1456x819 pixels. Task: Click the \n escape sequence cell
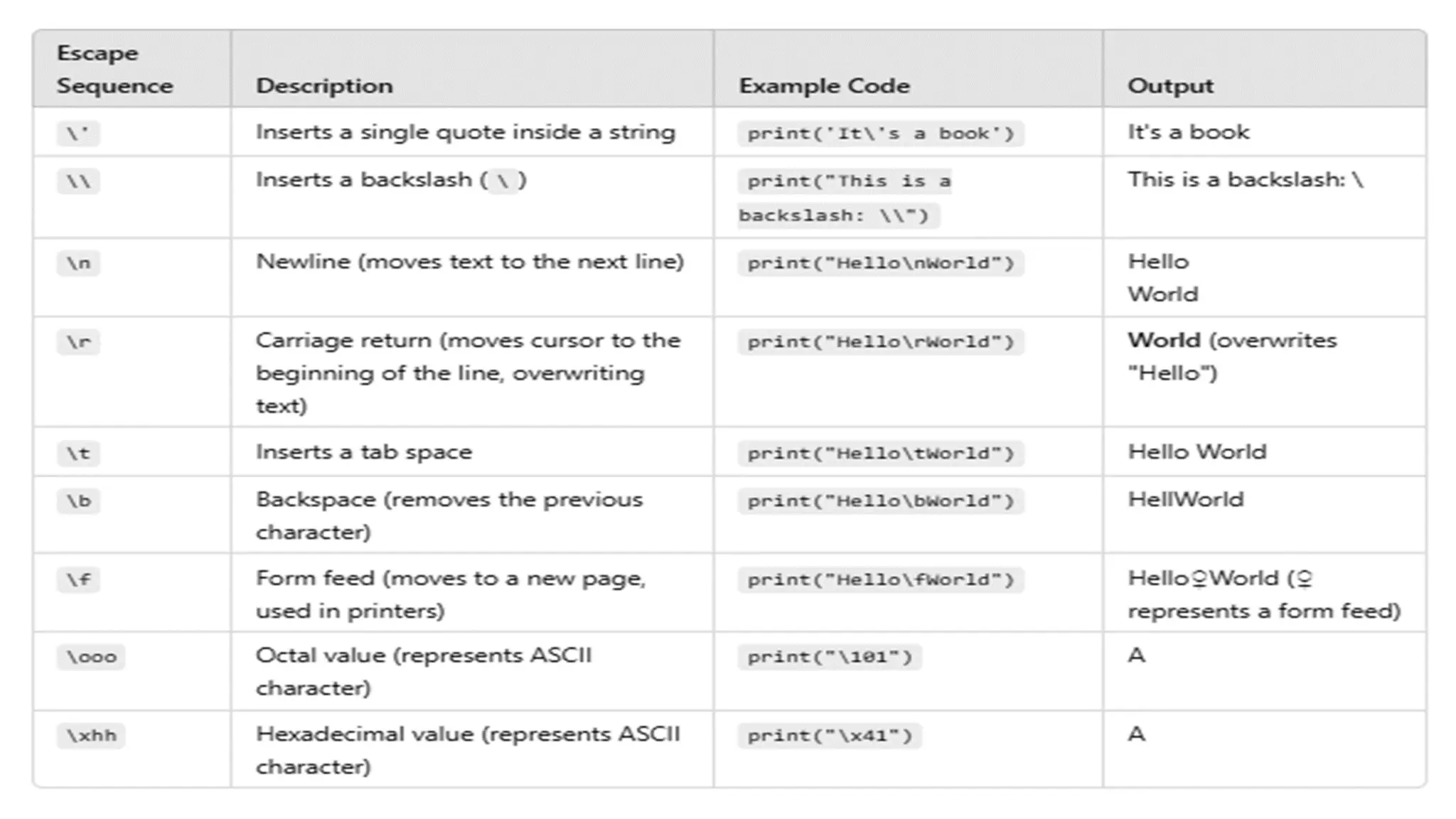[x=78, y=264]
